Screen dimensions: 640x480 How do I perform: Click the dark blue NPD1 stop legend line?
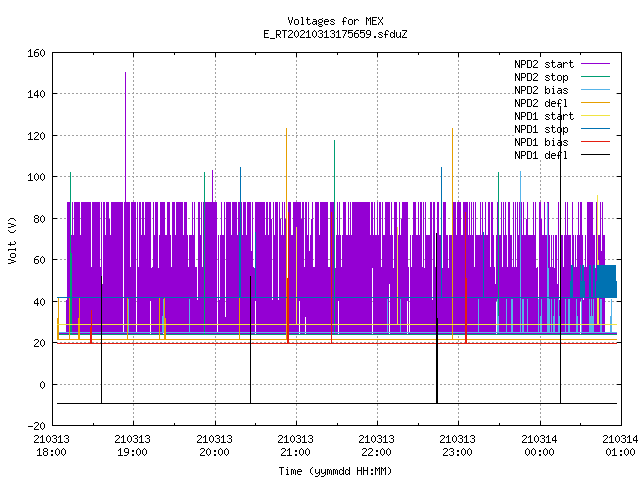click(595, 129)
